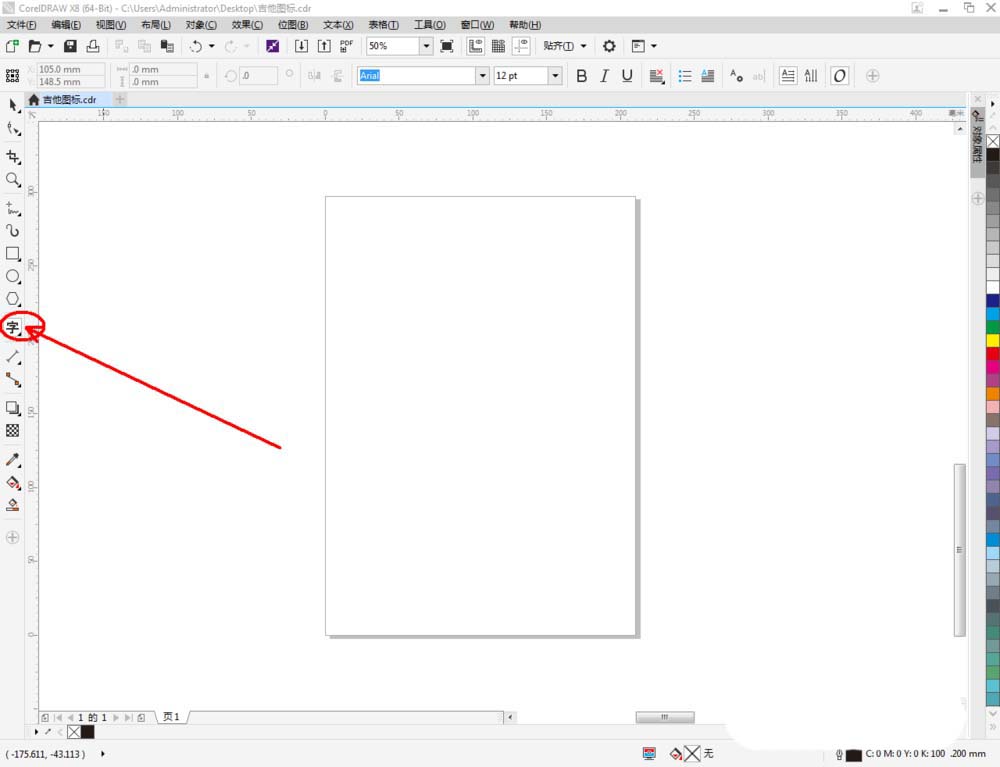The image size is (1000, 767).
Task: Select the Smart Fill tool
Action: click(x=13, y=506)
